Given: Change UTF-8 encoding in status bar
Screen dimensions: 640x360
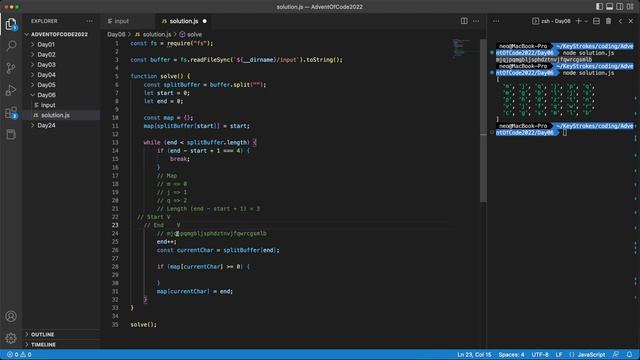Looking at the screenshot, I should (x=540, y=354).
